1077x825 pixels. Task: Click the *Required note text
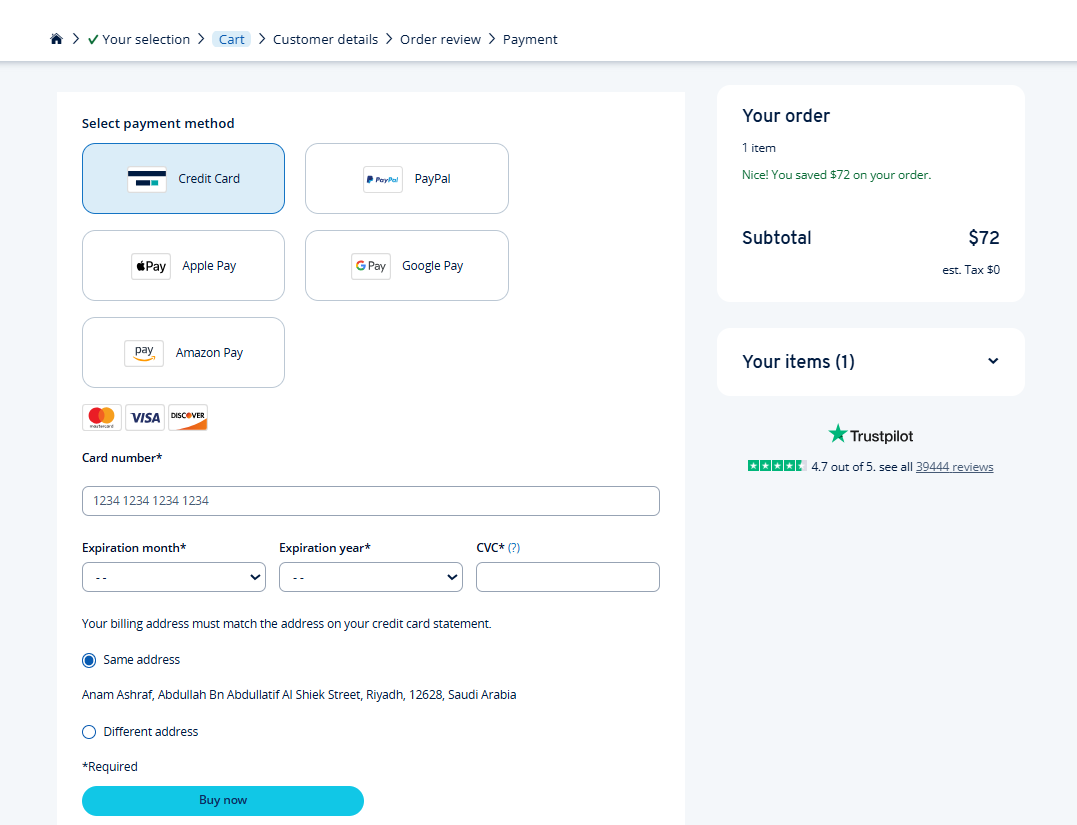[109, 767]
